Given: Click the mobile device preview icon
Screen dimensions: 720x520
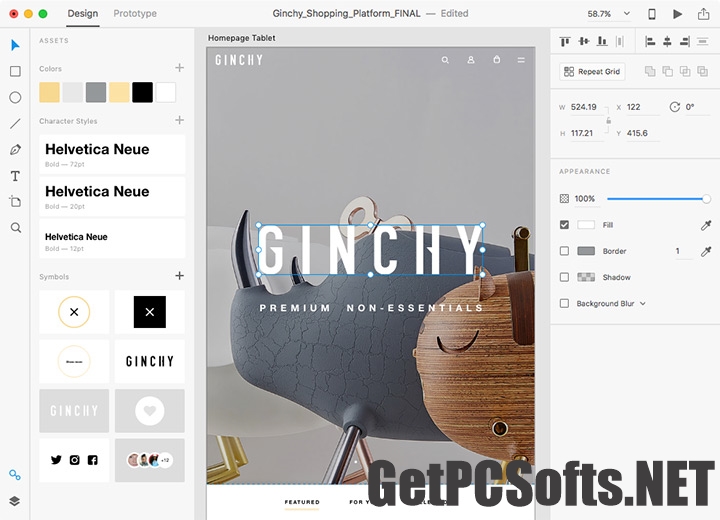Looking at the screenshot, I should 652,14.
